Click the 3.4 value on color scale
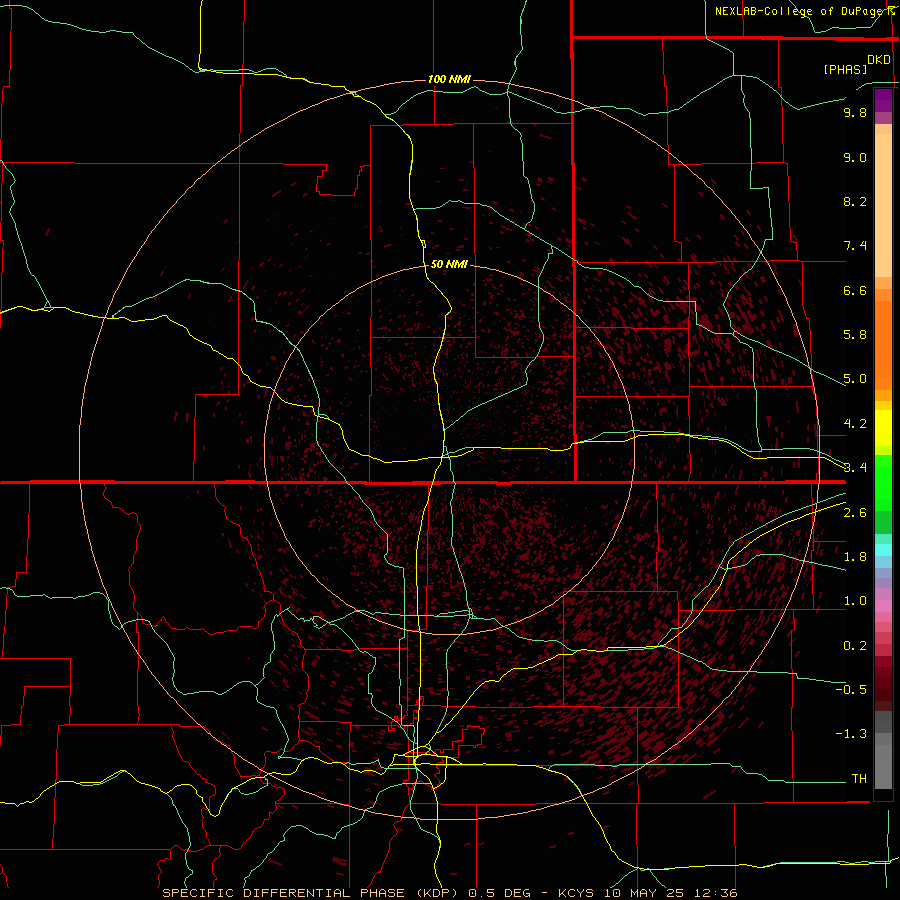The width and height of the screenshot is (900, 900). coord(855,468)
